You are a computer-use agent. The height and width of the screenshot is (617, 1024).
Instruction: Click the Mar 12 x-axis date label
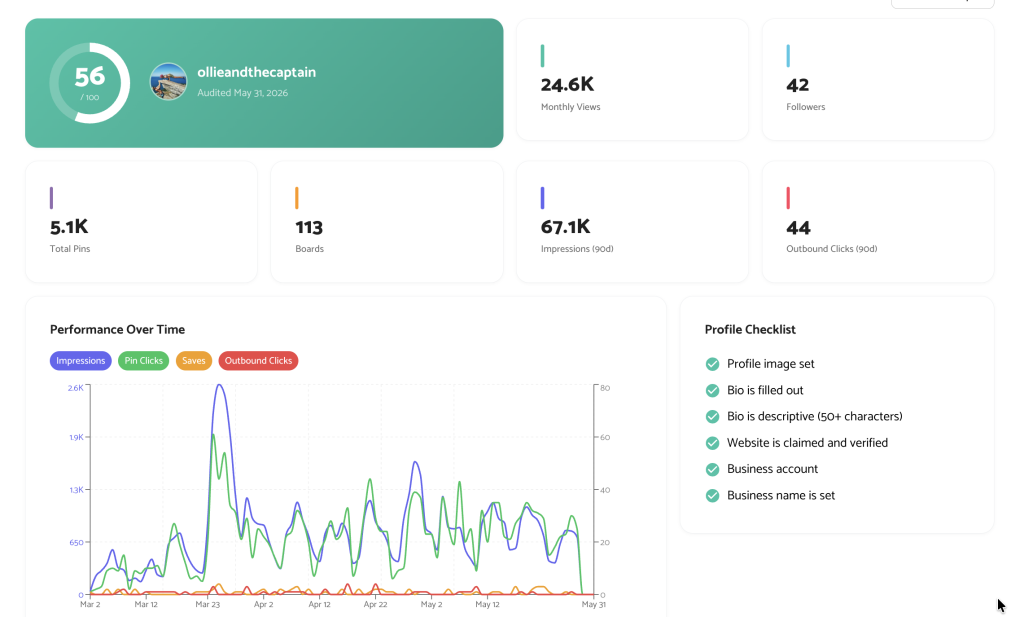(x=146, y=605)
